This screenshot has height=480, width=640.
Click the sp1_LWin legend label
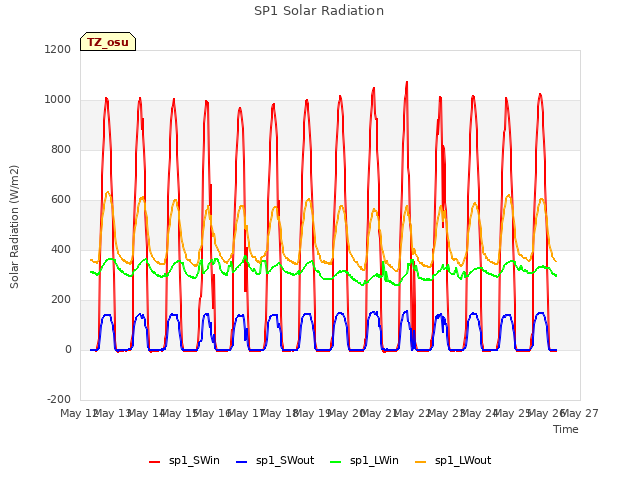[x=374, y=461]
